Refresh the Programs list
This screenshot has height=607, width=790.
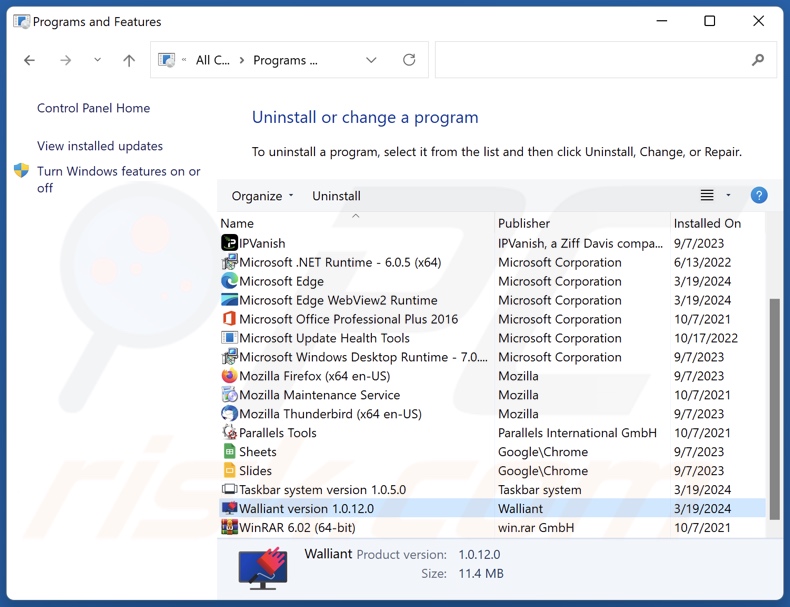tap(409, 60)
